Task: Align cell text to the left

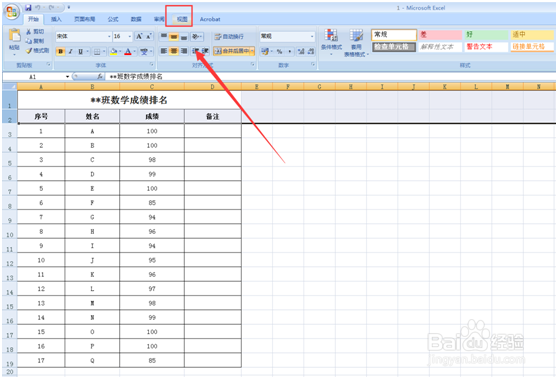Action: [x=164, y=51]
